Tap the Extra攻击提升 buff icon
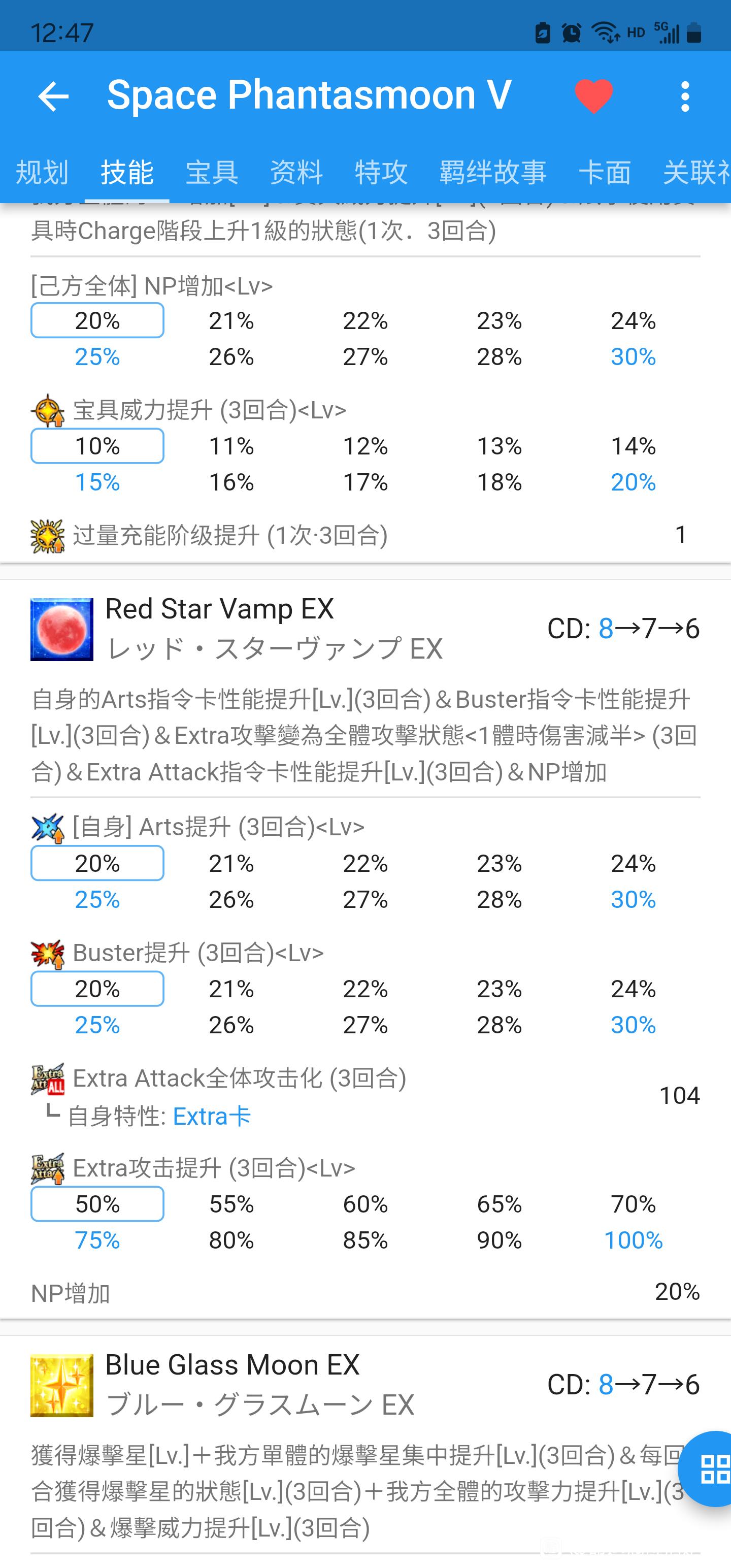731x1568 pixels. pos(48,1168)
